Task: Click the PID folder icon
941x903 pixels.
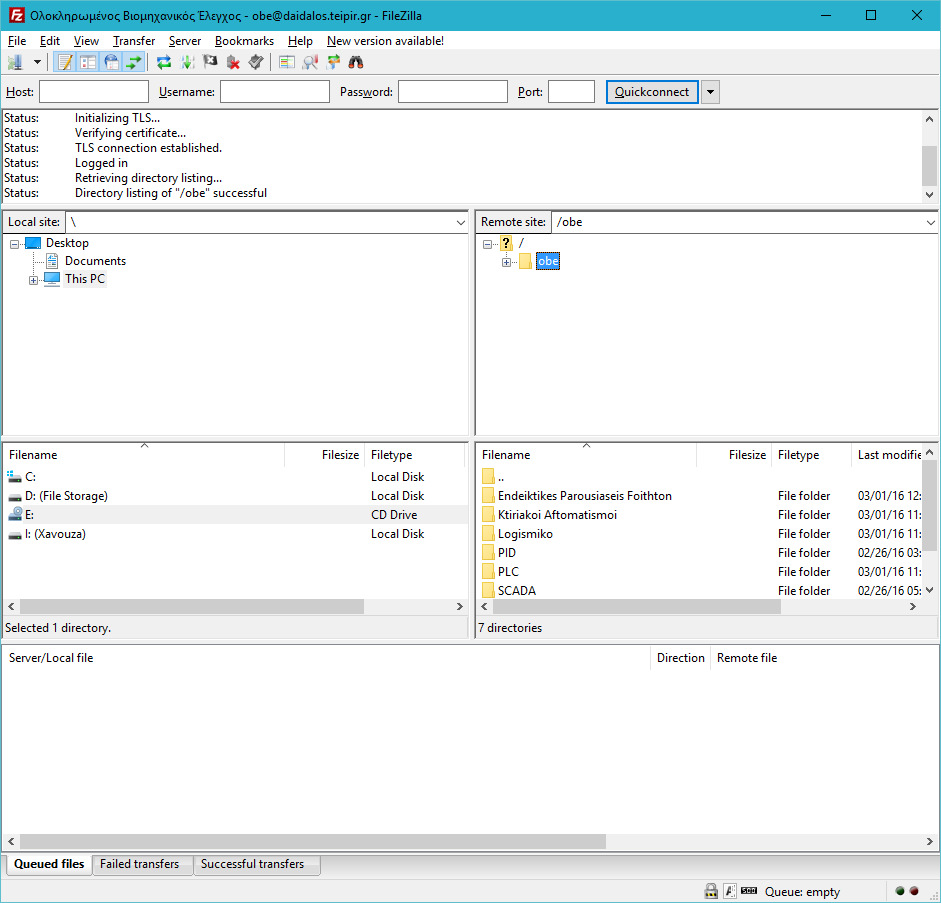Action: [x=489, y=553]
